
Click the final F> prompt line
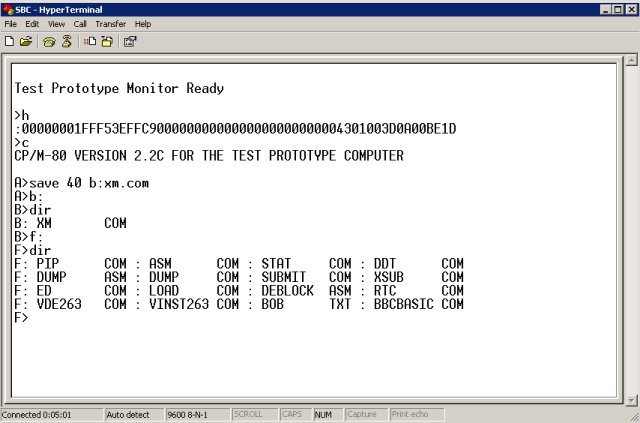pos(21,317)
